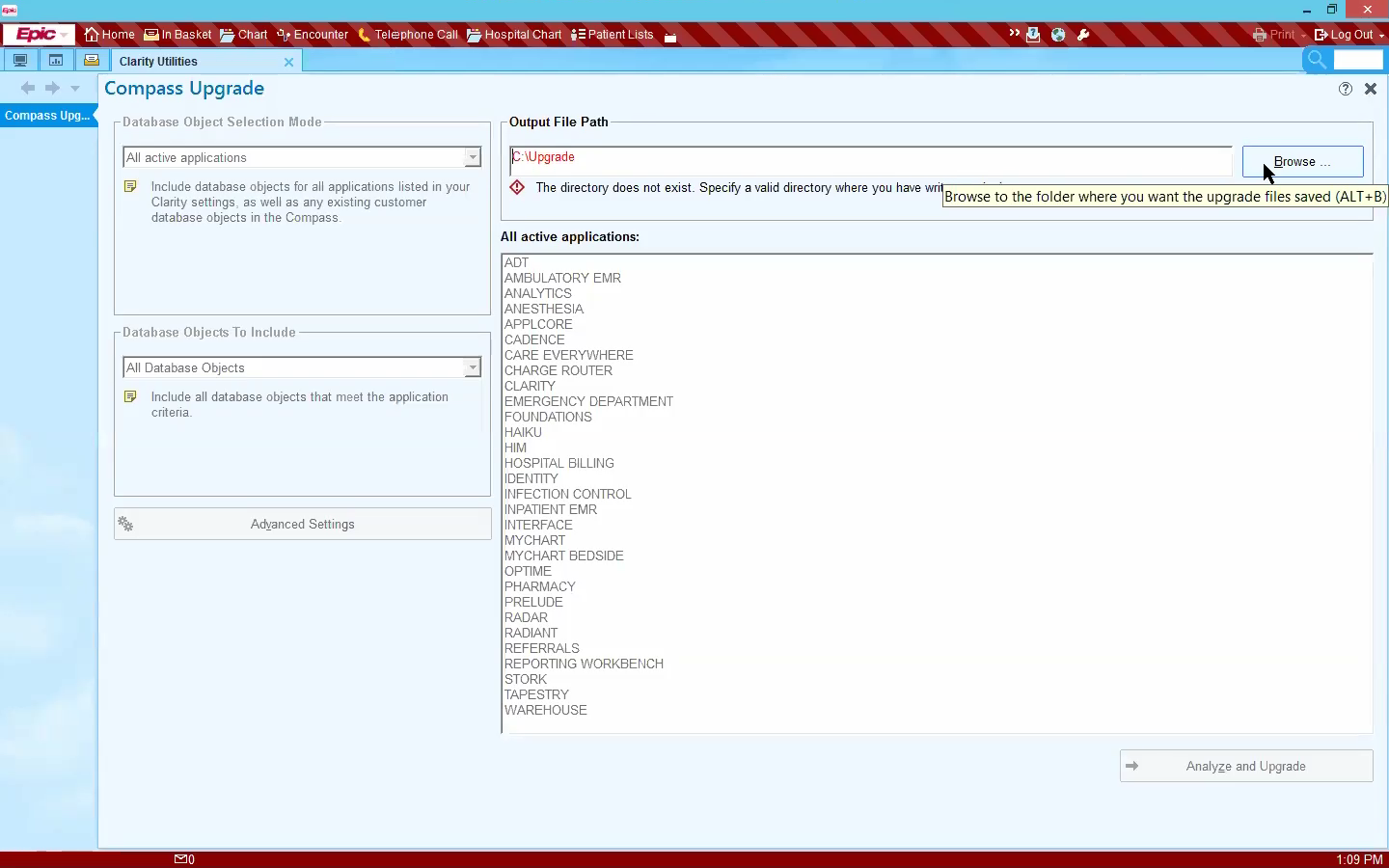Click the red error diamond icon

coord(517,187)
